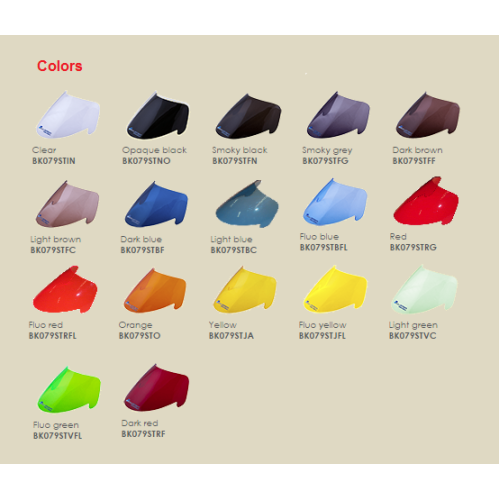Click part code BK079STBF
500x500 pixels.
point(142,250)
